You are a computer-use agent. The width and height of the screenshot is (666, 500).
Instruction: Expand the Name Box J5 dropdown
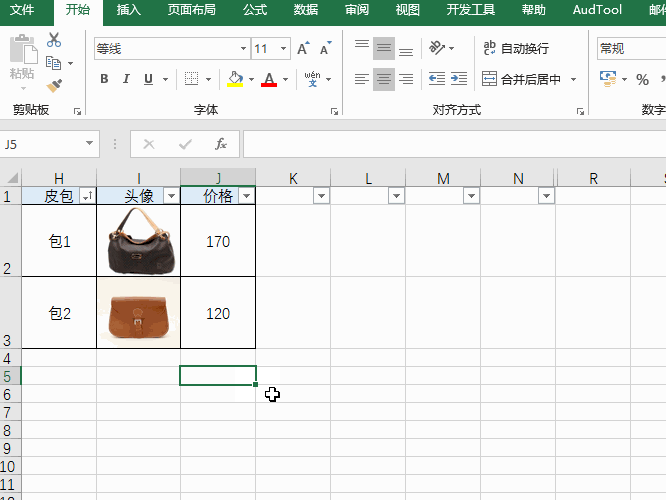click(89, 144)
